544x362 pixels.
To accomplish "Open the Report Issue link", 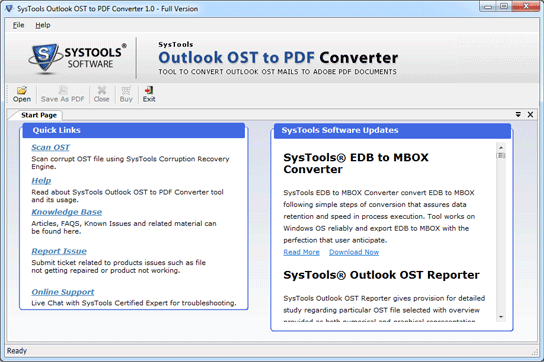I will [59, 251].
